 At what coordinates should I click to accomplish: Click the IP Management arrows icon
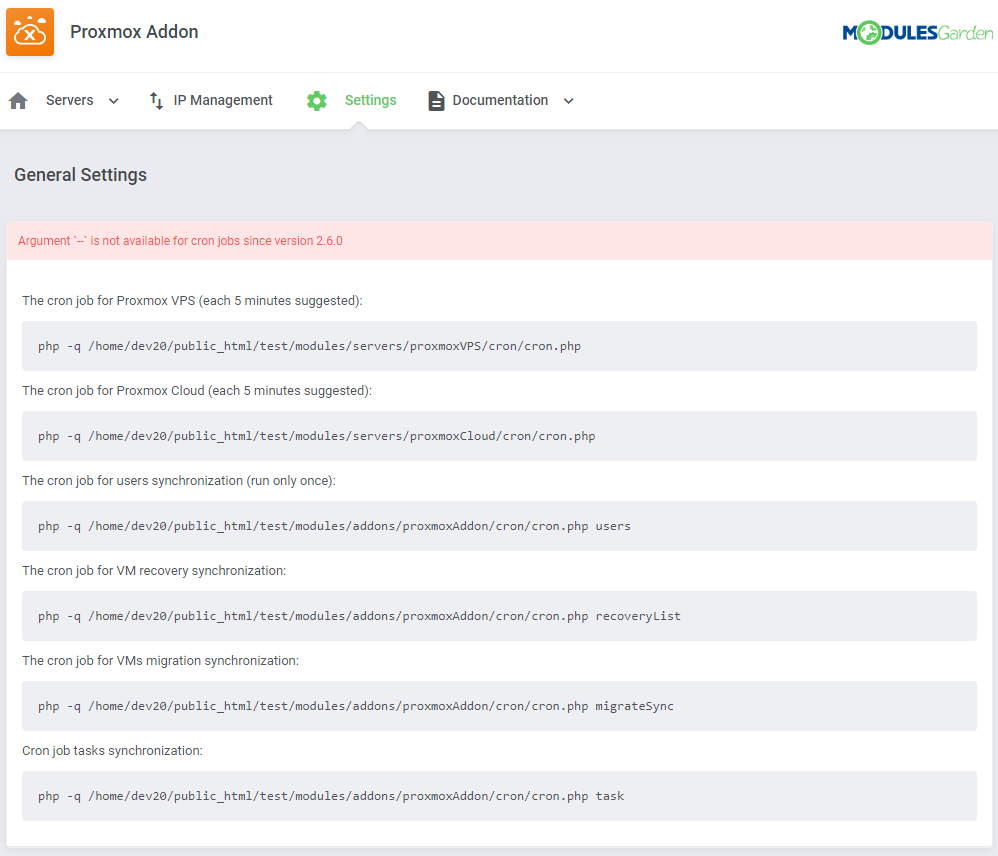tap(156, 101)
